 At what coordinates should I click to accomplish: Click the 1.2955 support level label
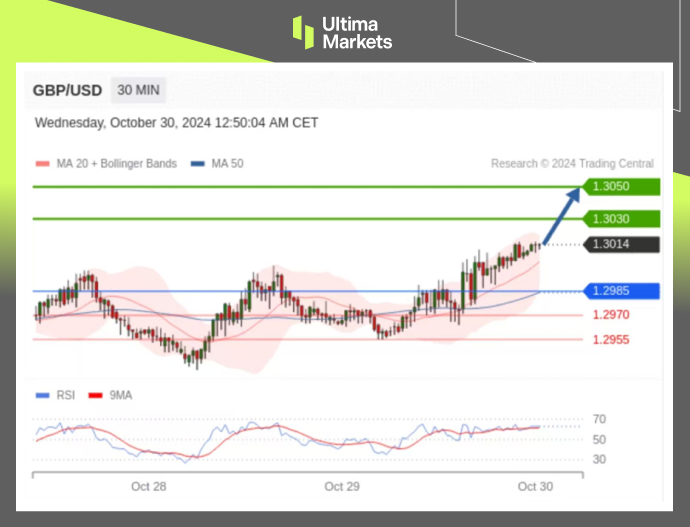(x=611, y=340)
